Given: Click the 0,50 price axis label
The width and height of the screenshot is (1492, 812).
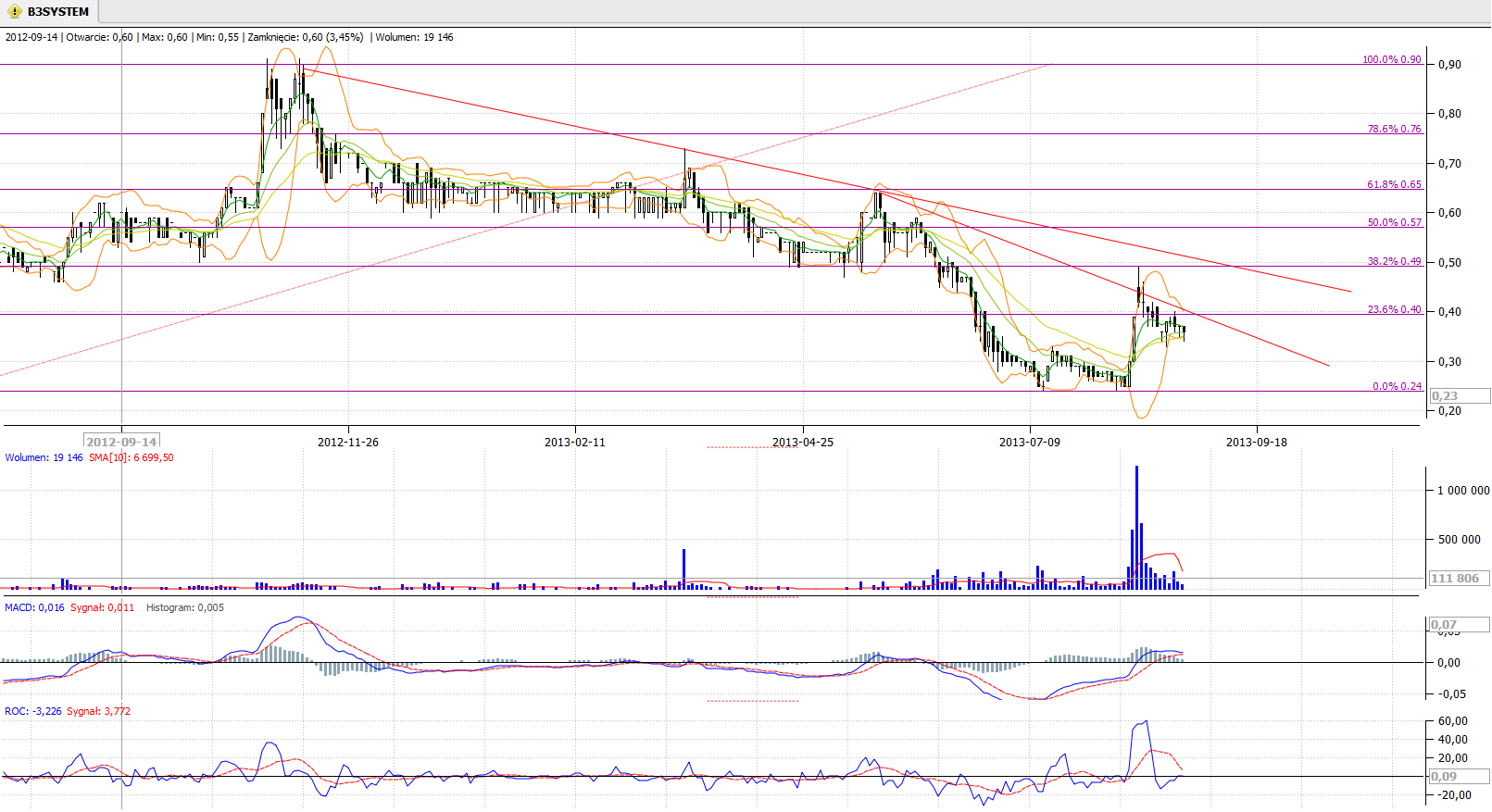Looking at the screenshot, I should [1449, 262].
